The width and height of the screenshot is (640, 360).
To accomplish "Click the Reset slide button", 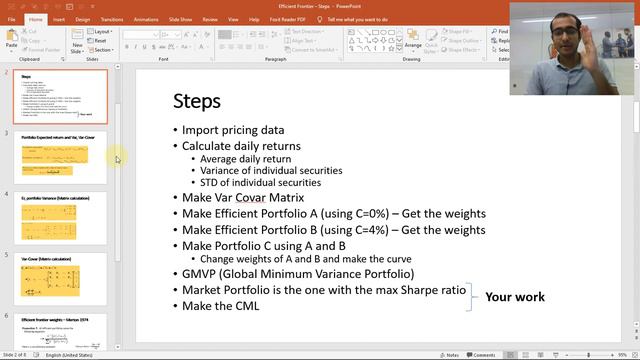I will pyautogui.click(x=97, y=41).
